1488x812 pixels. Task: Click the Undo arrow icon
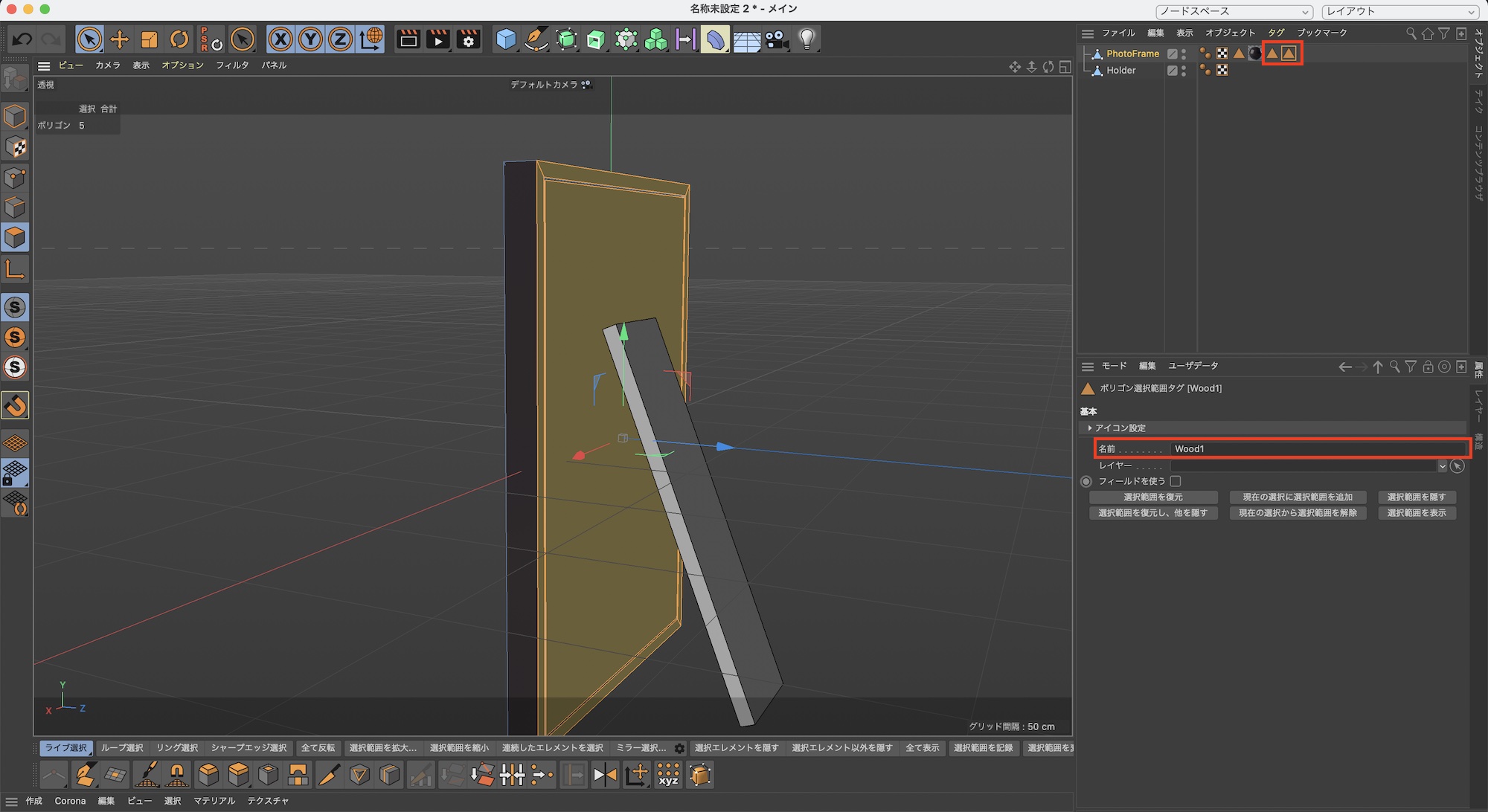[x=22, y=39]
